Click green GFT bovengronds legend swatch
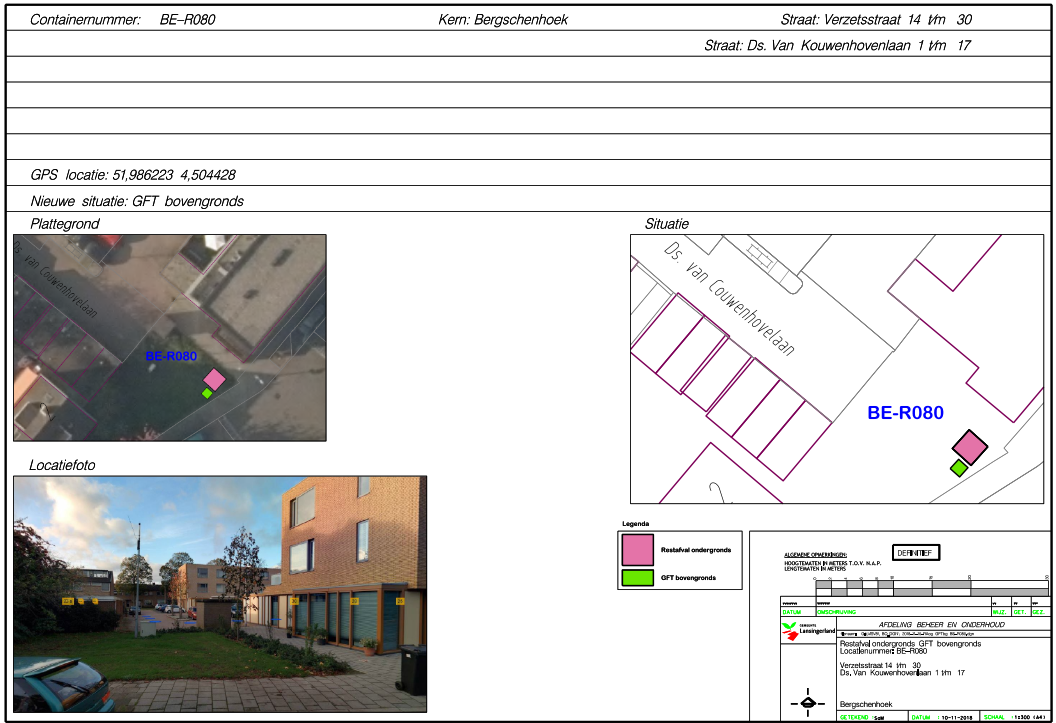Screen dimensions: 1056x723 [637, 577]
